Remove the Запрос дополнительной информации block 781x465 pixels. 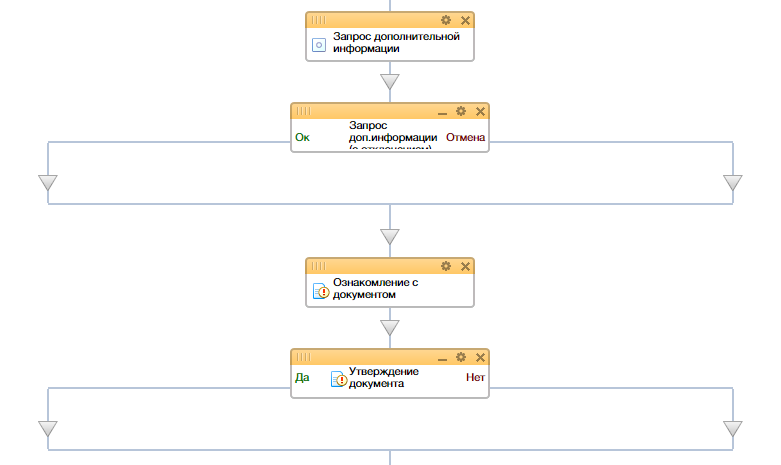point(465,20)
